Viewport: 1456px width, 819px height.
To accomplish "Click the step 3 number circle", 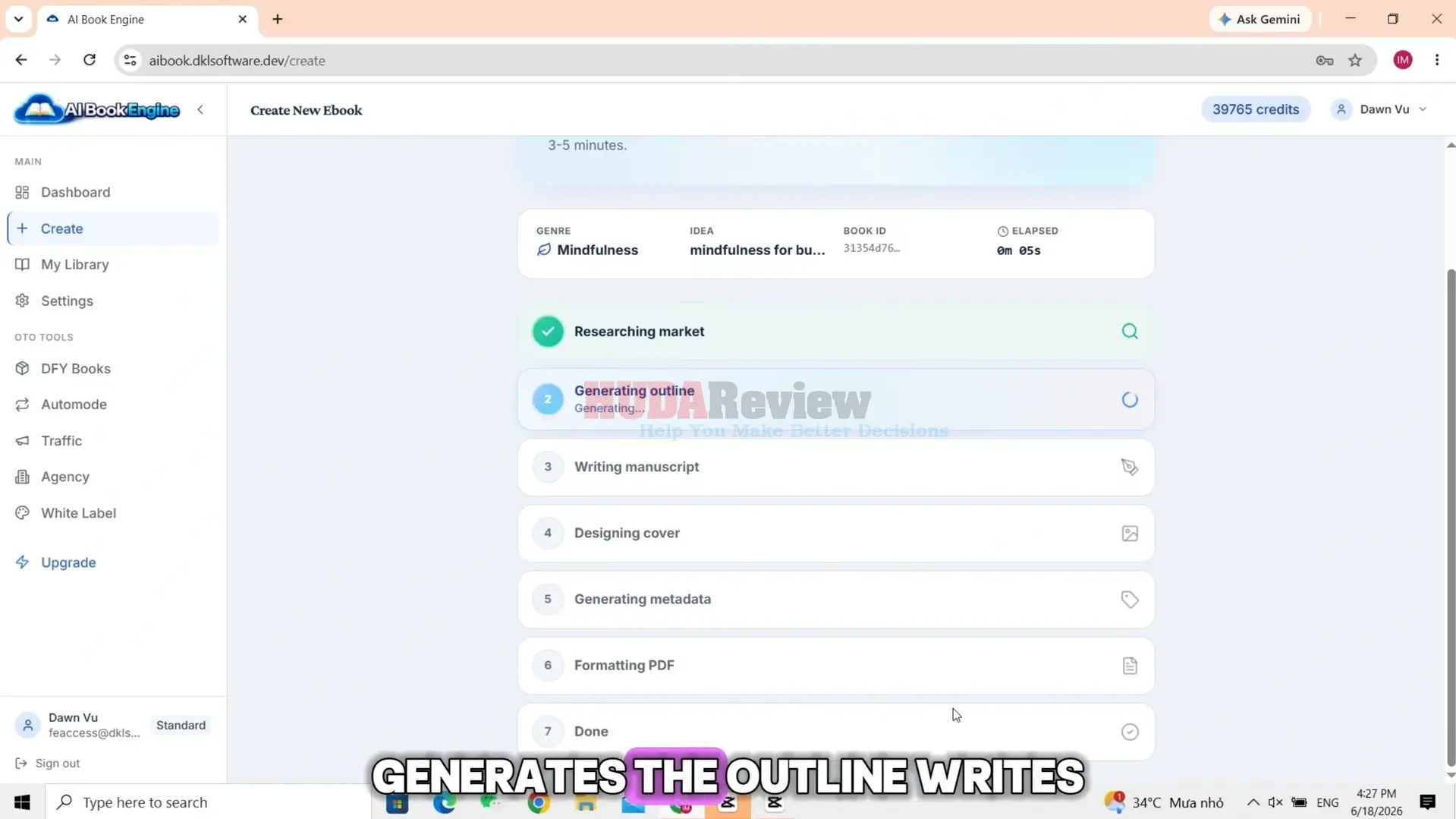I will click(x=548, y=467).
